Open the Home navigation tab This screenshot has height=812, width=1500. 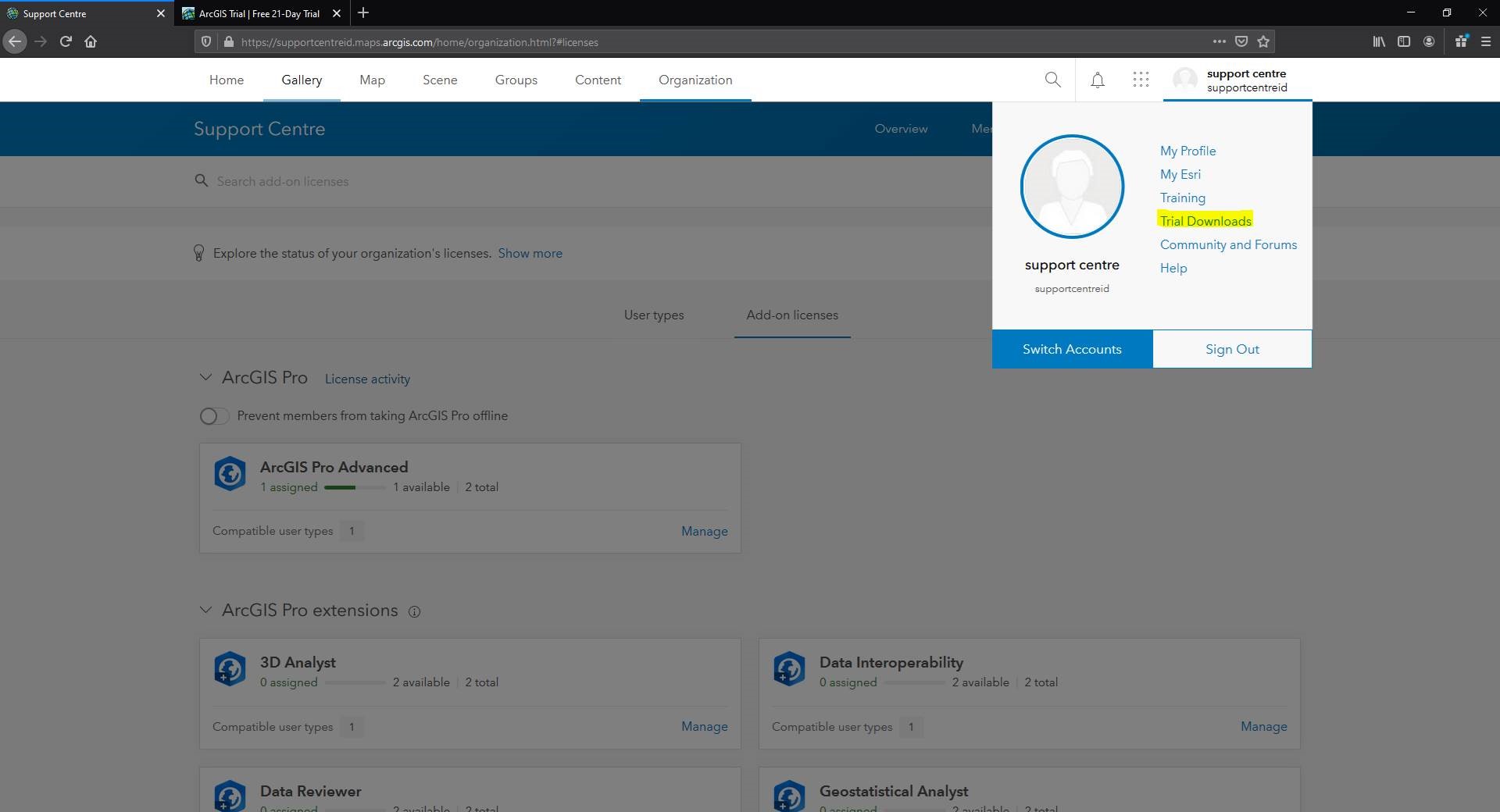pos(227,80)
